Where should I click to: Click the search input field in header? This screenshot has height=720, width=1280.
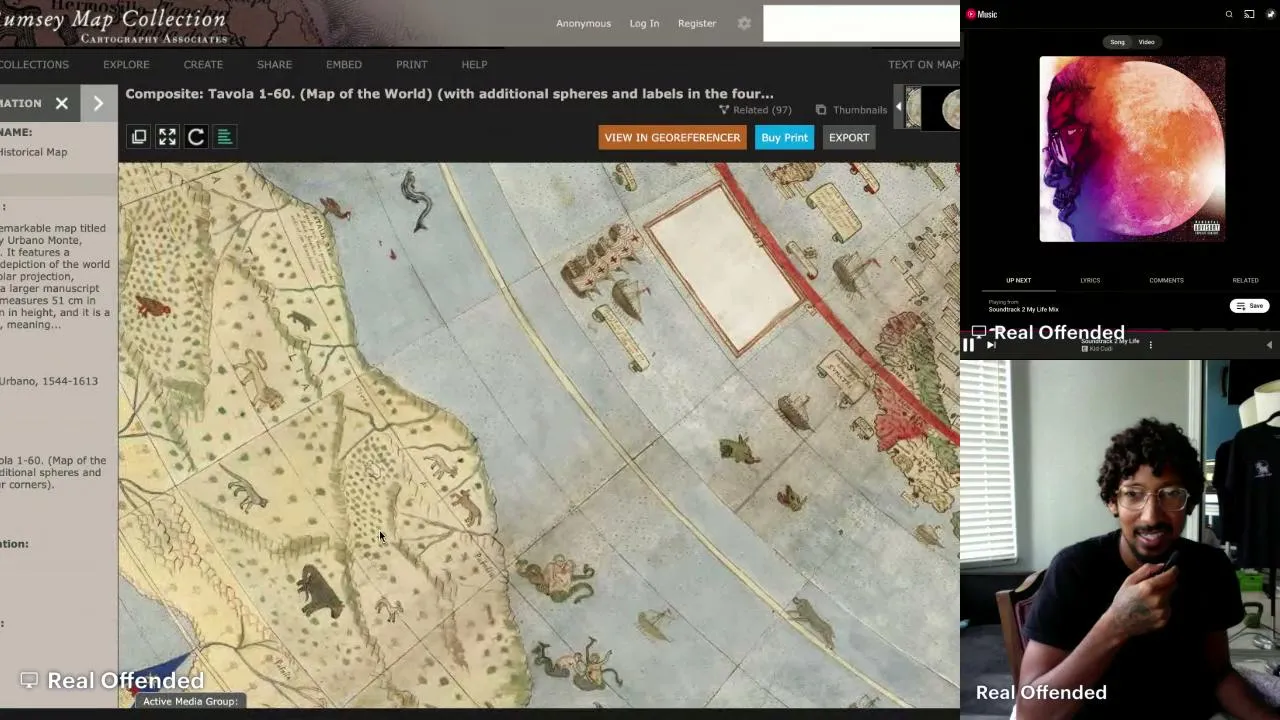point(861,24)
